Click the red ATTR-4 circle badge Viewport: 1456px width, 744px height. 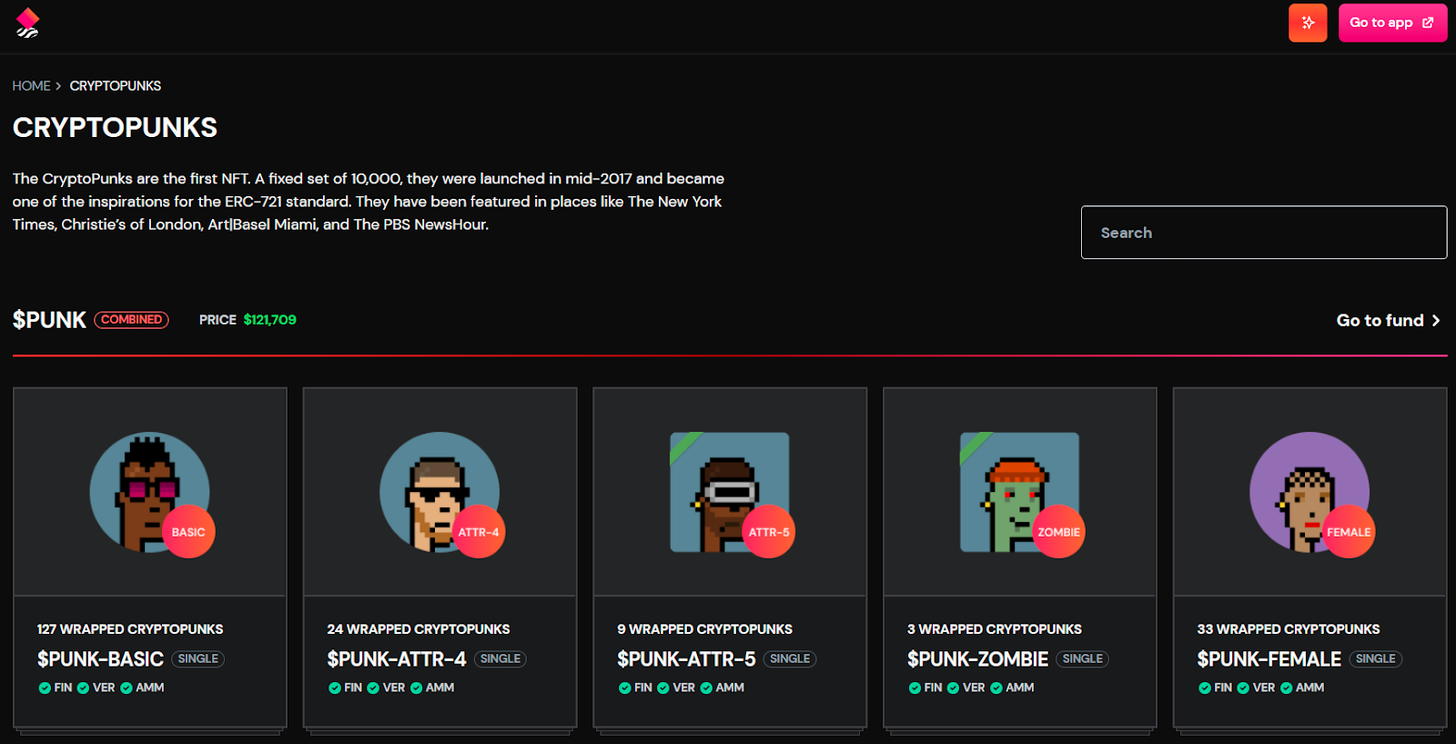(478, 532)
